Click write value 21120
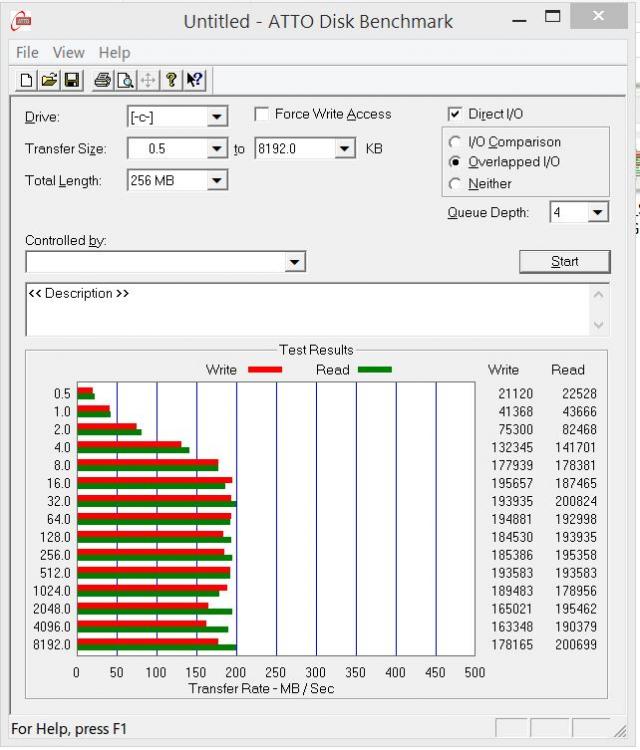 (x=515, y=394)
